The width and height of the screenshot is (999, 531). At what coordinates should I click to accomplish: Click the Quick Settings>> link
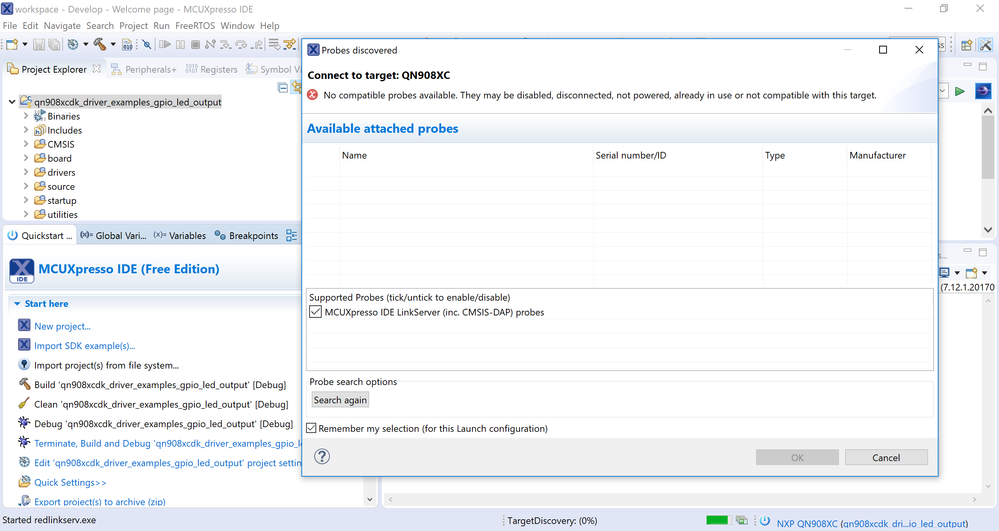click(x=70, y=483)
